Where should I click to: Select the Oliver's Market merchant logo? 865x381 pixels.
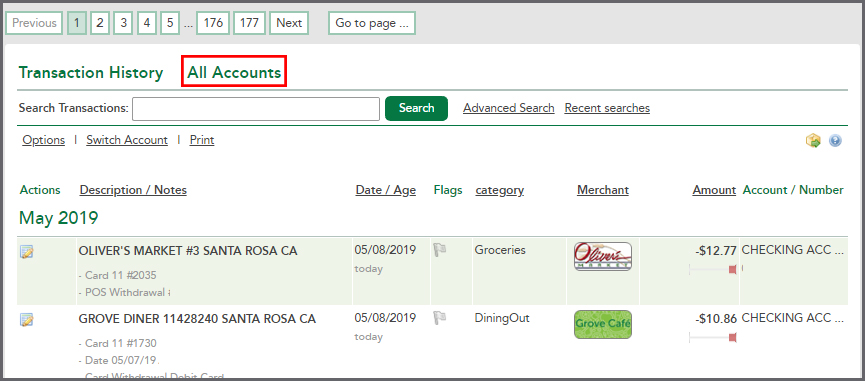(602, 256)
